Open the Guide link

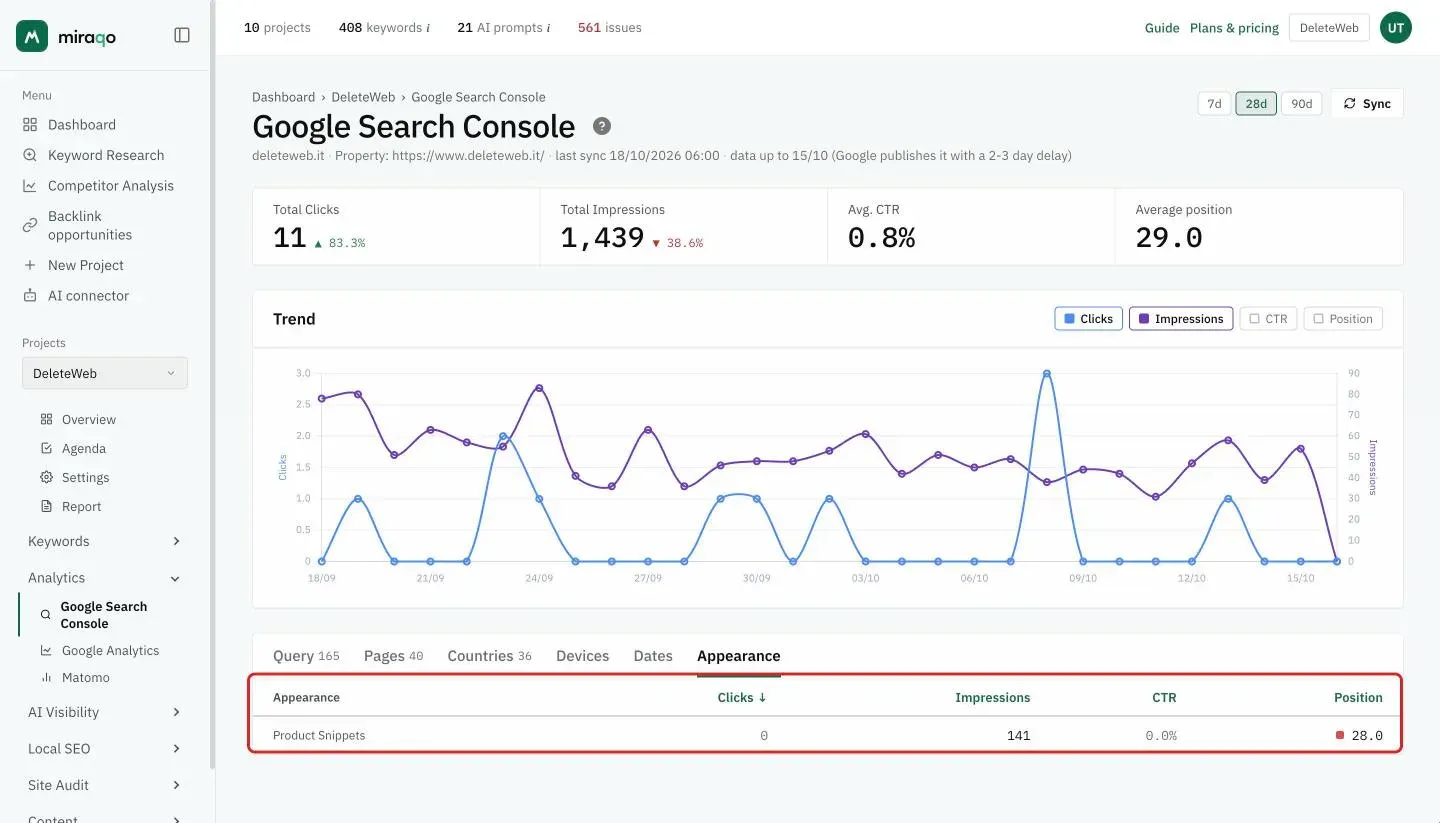(1162, 28)
